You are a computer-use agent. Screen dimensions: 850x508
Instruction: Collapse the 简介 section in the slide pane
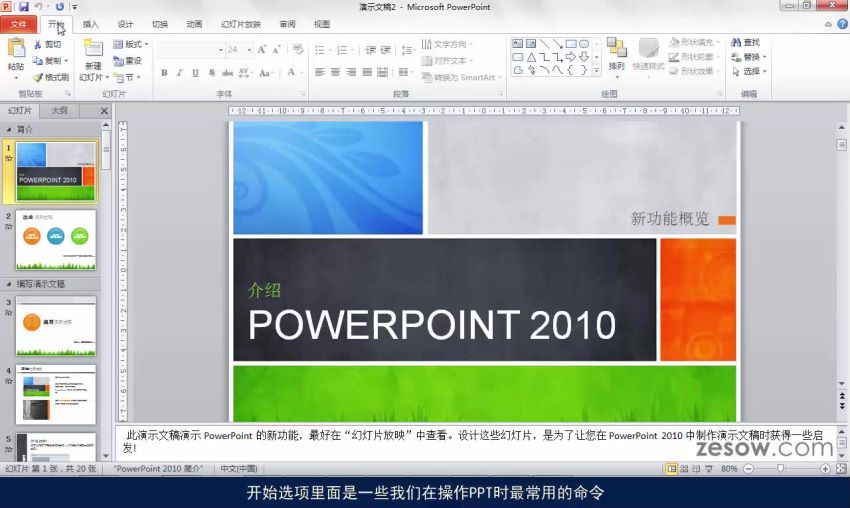pos(9,130)
